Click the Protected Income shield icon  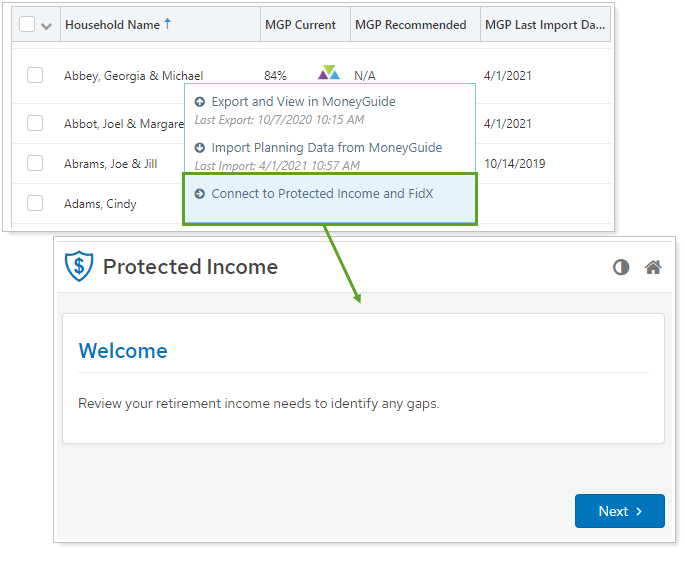coord(78,267)
